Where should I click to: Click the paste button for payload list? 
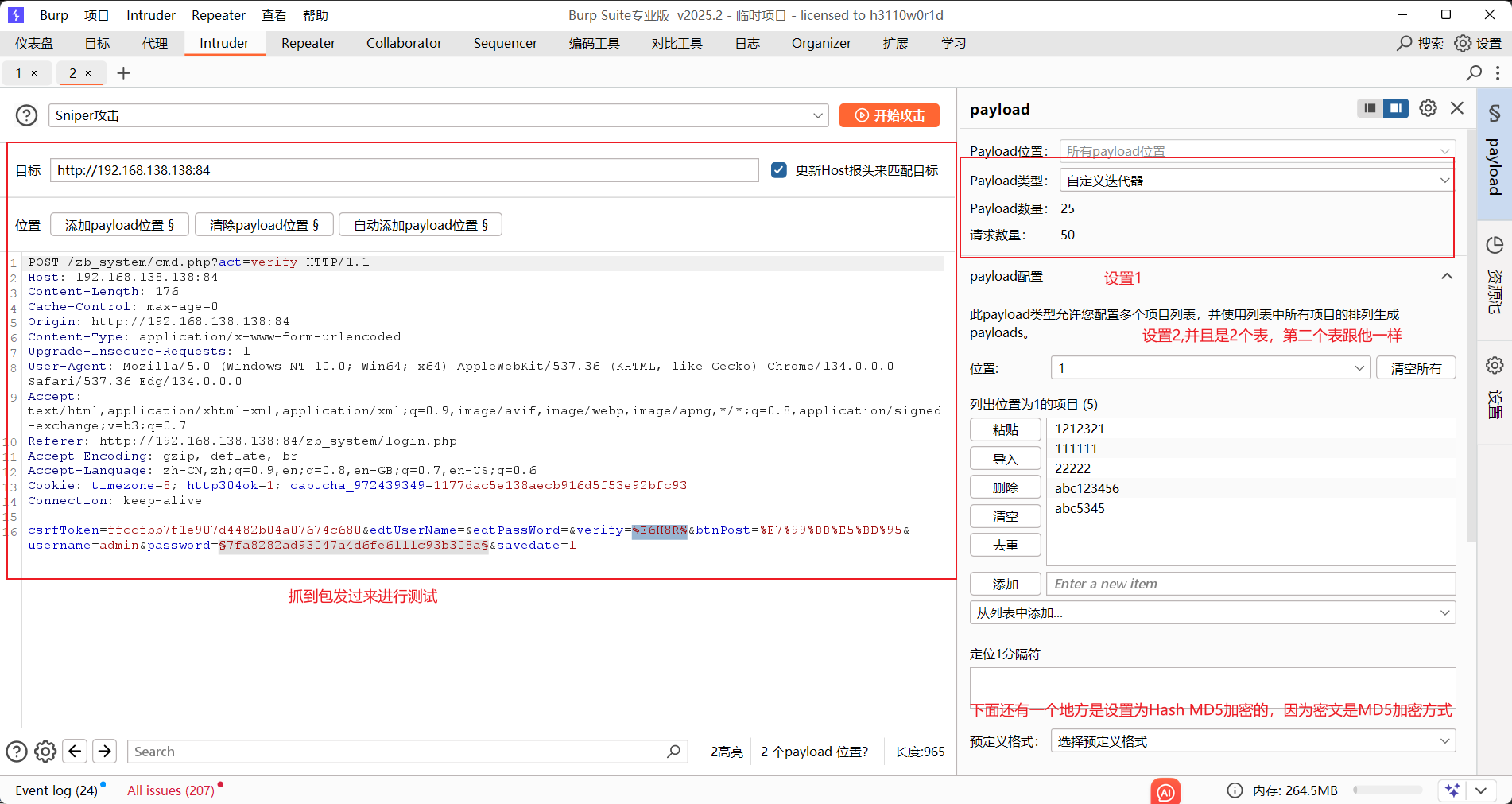coord(1006,429)
